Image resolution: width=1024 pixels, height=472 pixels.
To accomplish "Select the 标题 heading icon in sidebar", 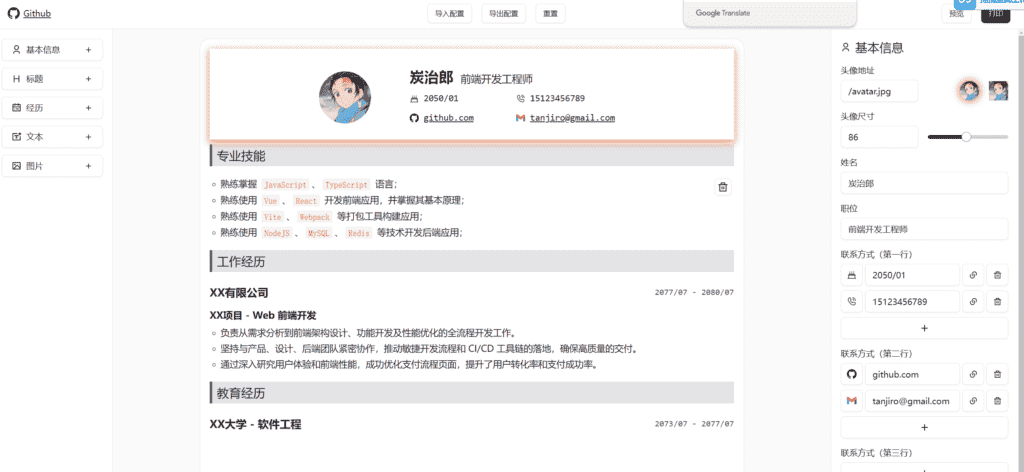I will (x=16, y=79).
